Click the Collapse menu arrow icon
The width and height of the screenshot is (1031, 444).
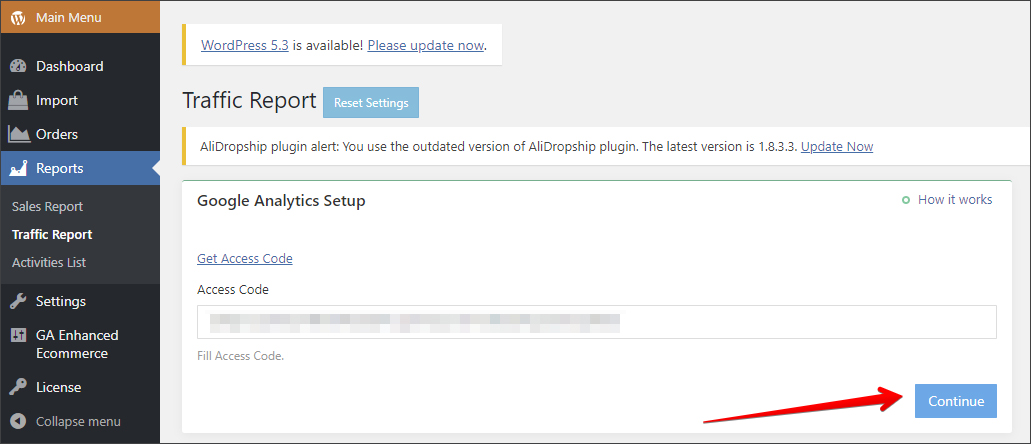[x=18, y=422]
